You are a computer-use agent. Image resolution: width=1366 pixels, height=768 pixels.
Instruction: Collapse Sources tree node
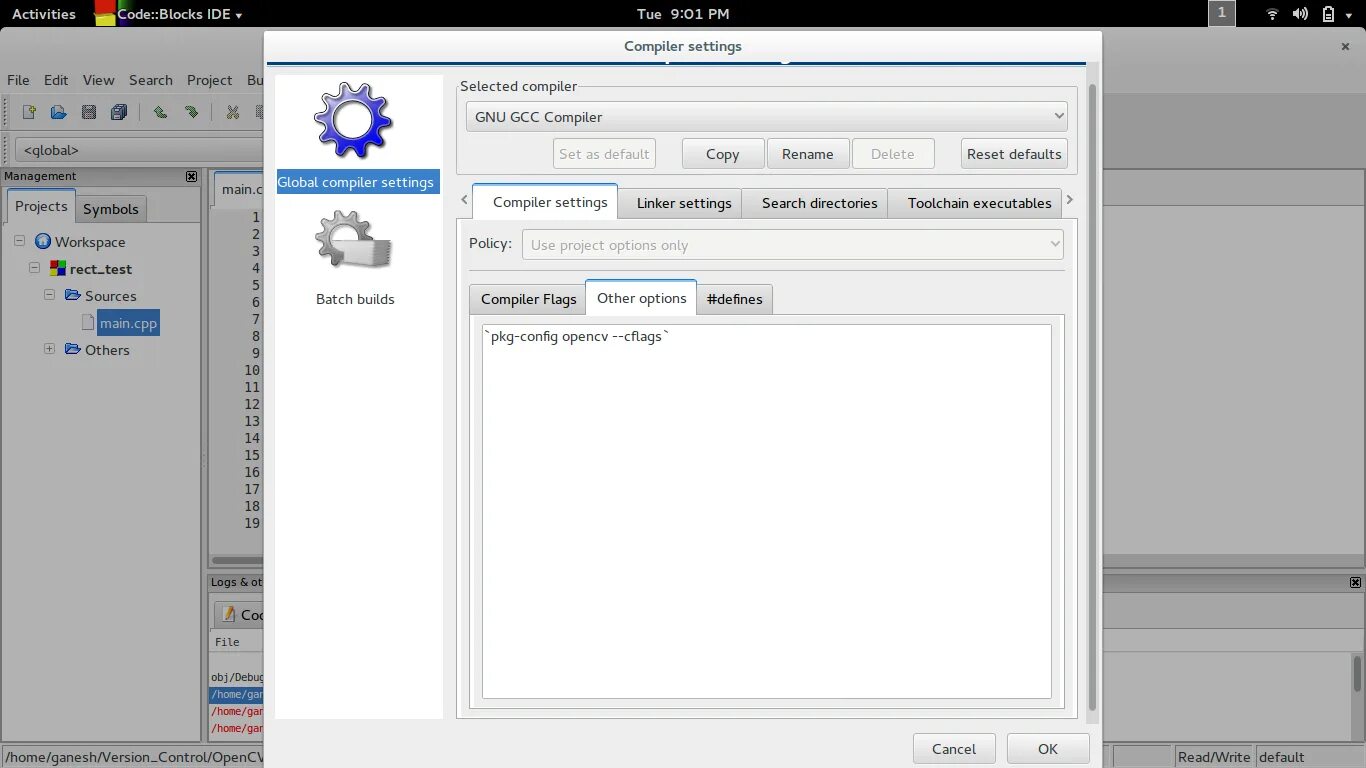pos(49,295)
